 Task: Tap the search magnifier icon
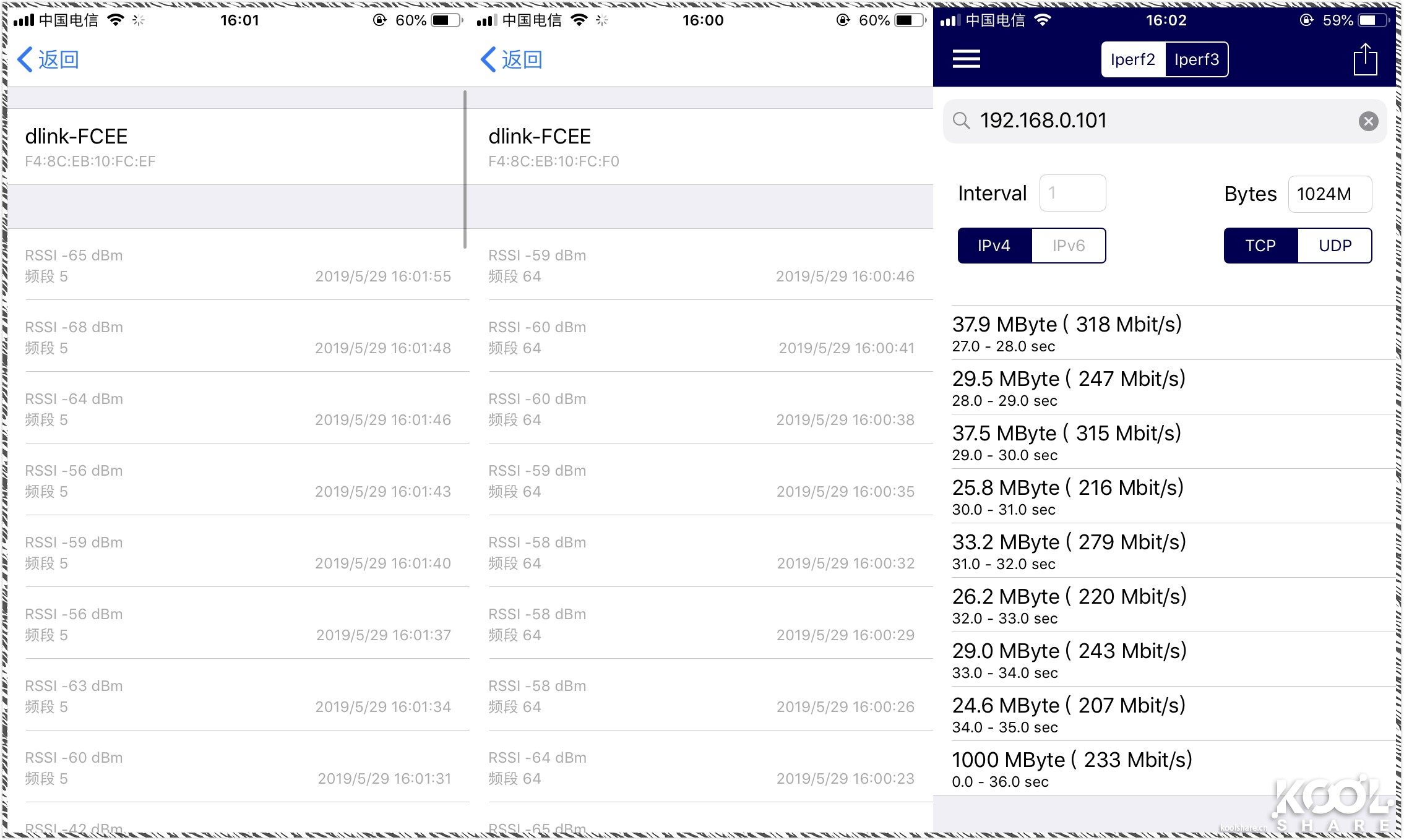pos(963,121)
